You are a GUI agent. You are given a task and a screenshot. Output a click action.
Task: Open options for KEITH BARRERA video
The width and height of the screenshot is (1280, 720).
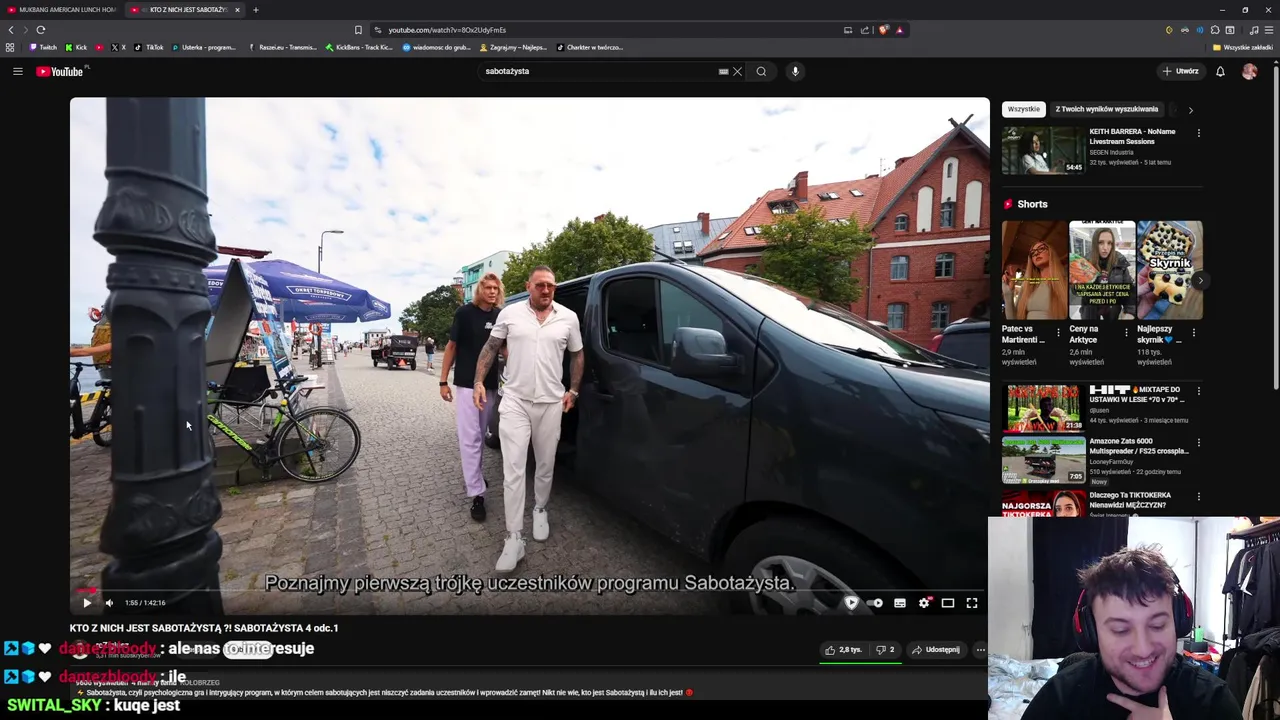(1199, 133)
